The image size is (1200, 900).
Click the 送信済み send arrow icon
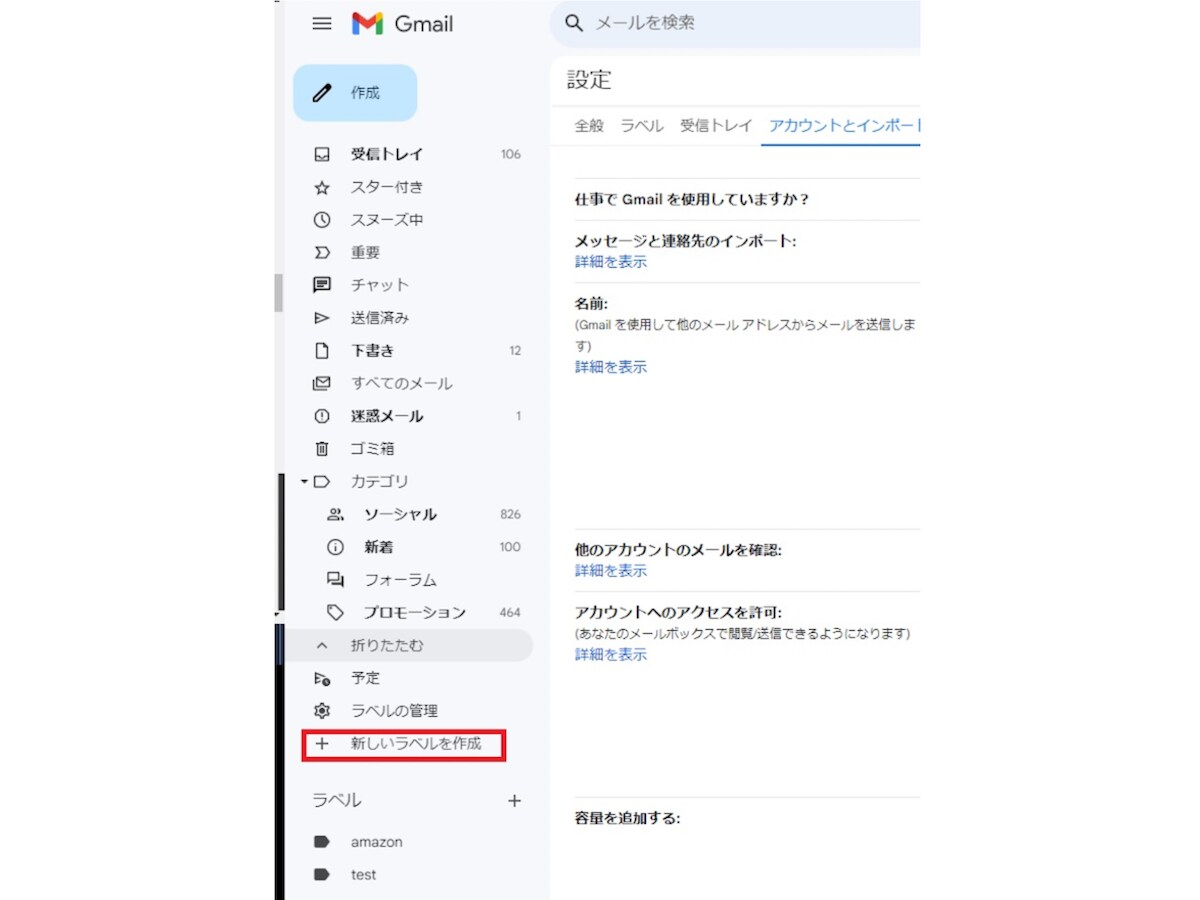click(x=322, y=318)
